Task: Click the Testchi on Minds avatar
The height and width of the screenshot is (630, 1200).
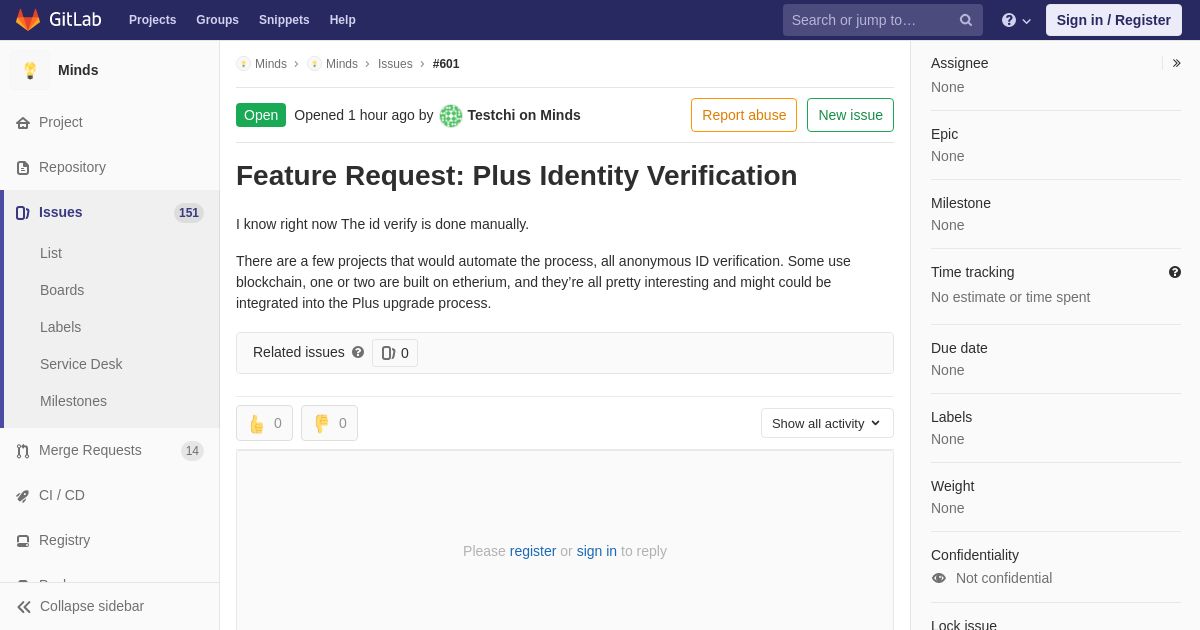Action: tap(451, 116)
